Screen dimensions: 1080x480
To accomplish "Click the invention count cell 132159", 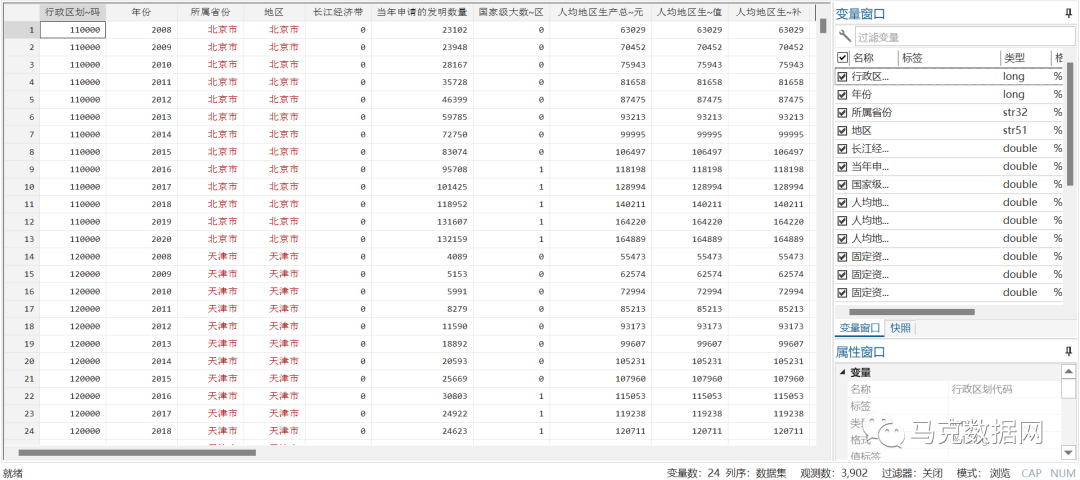I will tap(422, 239).
